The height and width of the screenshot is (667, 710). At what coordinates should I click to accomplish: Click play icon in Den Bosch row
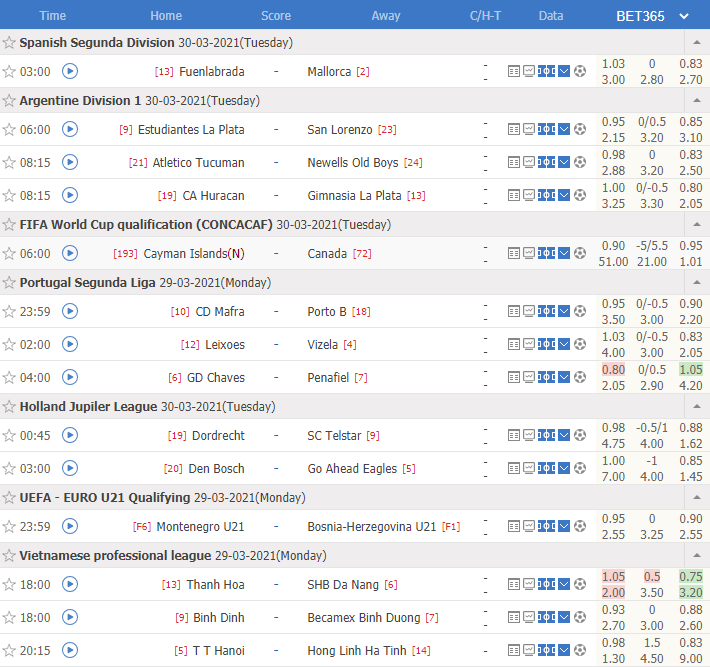coord(70,468)
